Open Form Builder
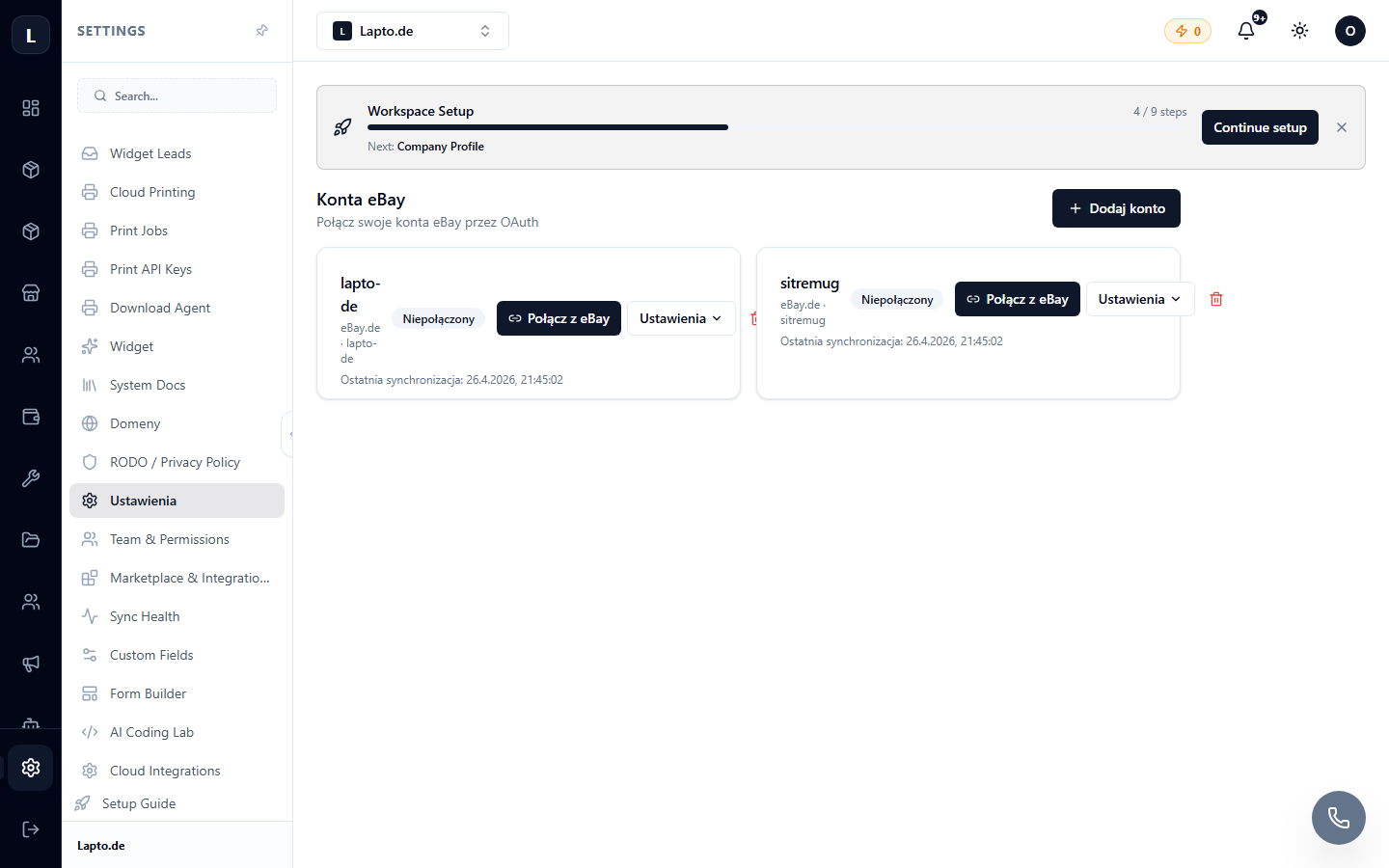Viewport: 1389px width, 868px height. [177, 693]
